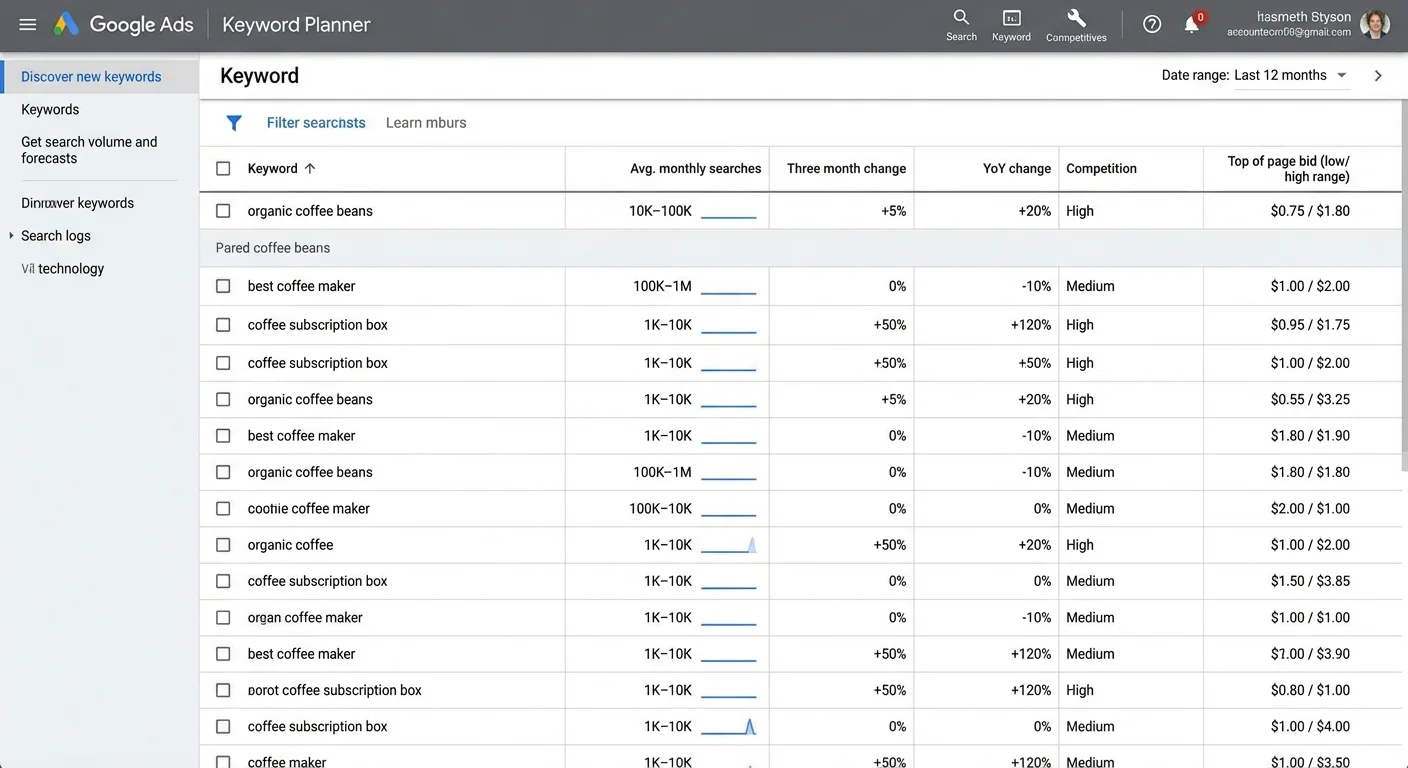
Task: Sort by the Top of page bid column
Action: pos(1288,168)
